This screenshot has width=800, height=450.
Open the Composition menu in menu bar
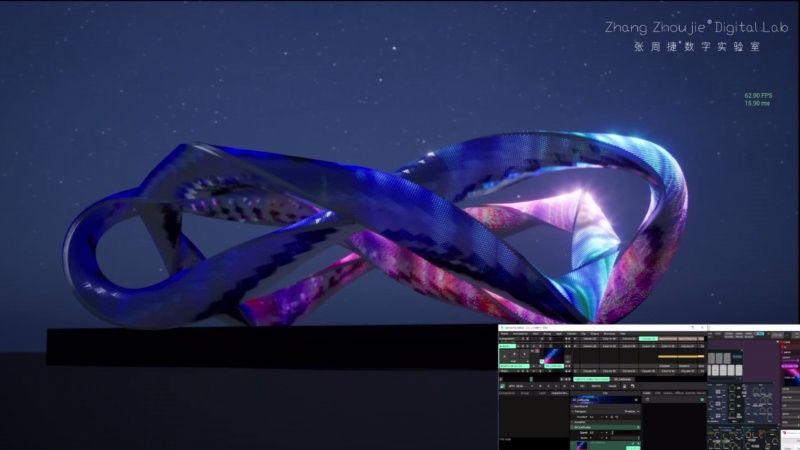[520, 334]
